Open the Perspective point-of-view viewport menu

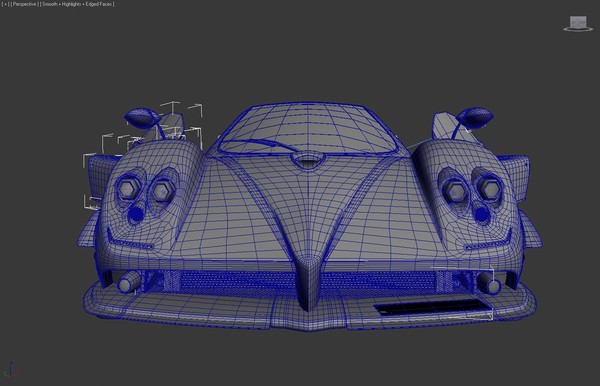pos(24,4)
